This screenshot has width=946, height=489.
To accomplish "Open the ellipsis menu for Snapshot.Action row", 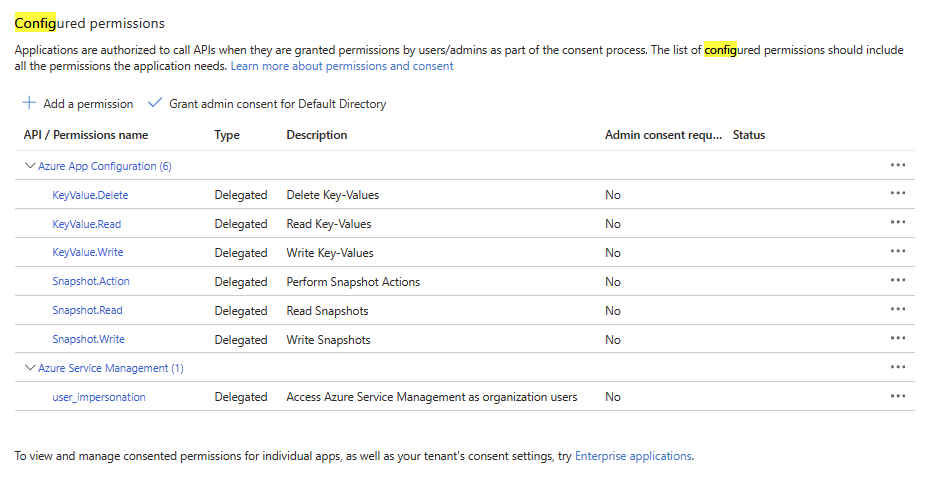I will coord(898,280).
